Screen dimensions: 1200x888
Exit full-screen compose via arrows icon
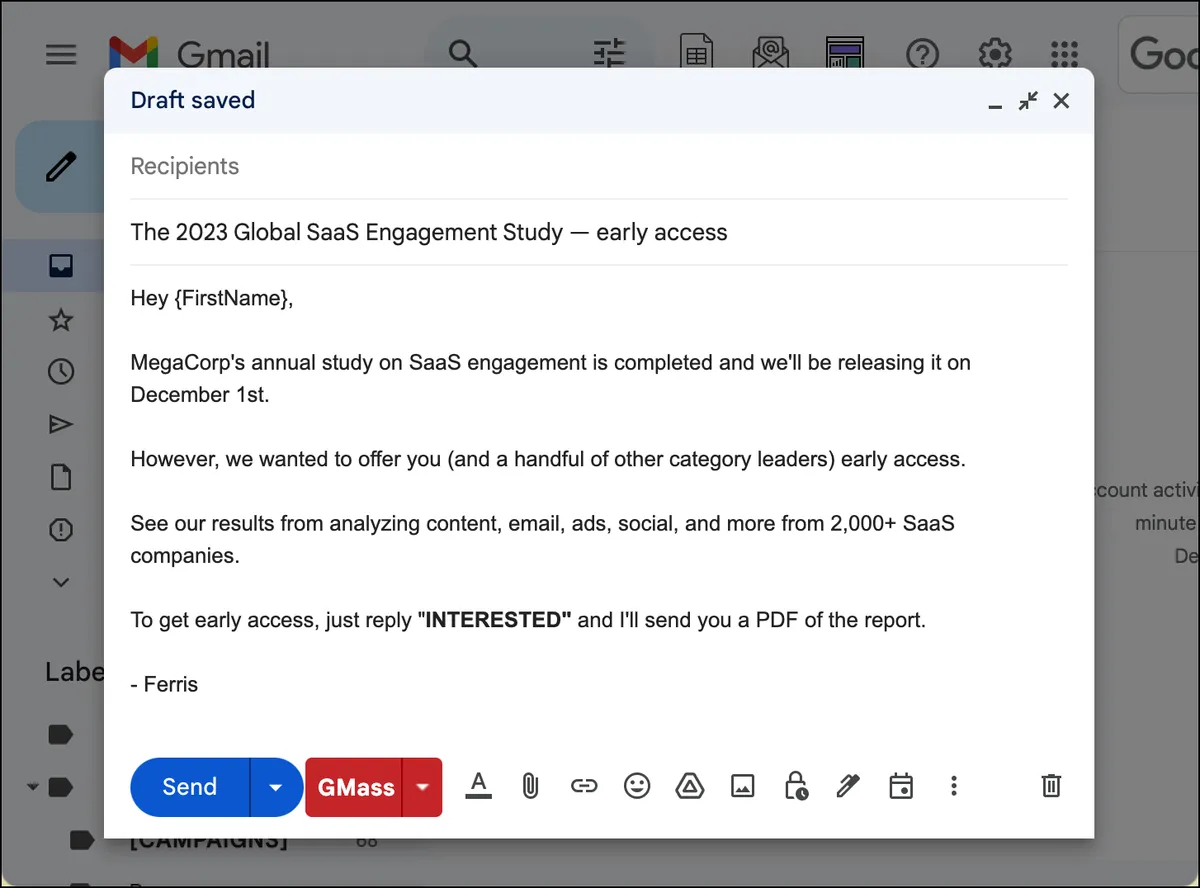[1028, 100]
